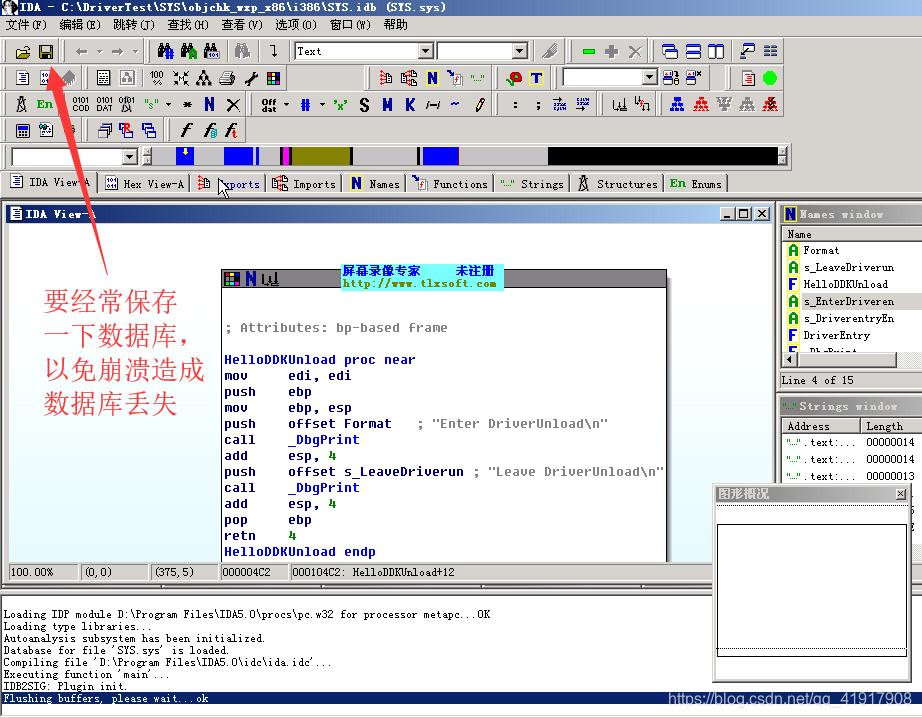Click the wrench options icon
Image resolution: width=922 pixels, height=718 pixels.
coord(251,78)
